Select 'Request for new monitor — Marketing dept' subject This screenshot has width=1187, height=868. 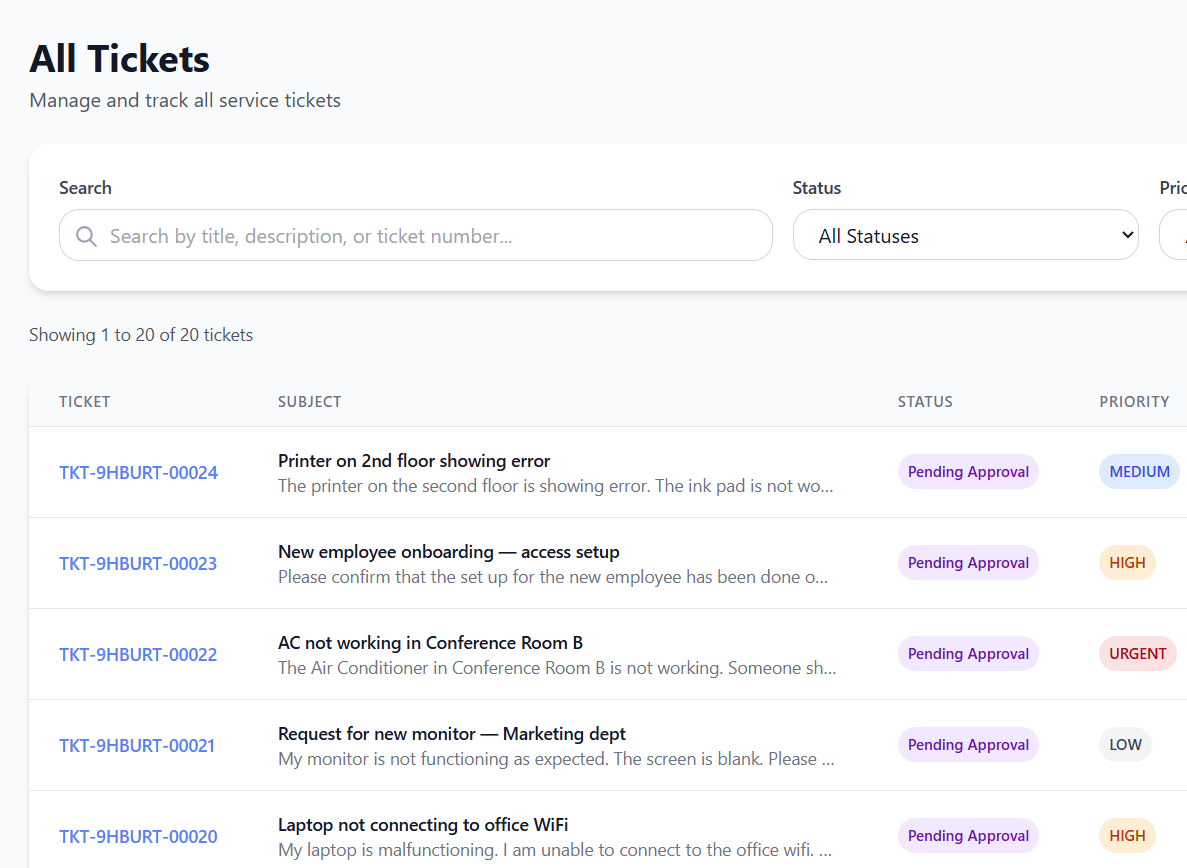click(x=452, y=734)
